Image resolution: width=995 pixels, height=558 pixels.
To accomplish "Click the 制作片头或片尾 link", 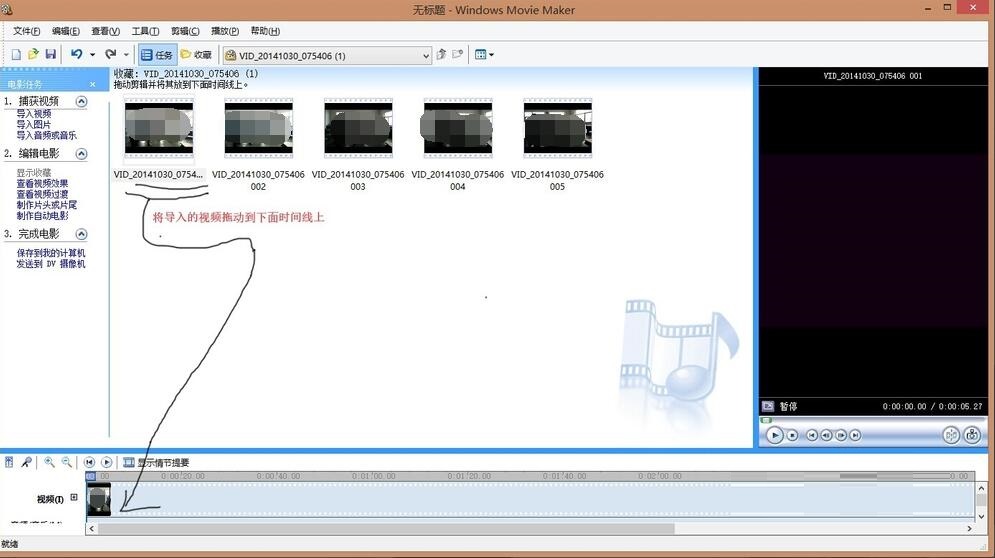I will [x=46, y=205].
